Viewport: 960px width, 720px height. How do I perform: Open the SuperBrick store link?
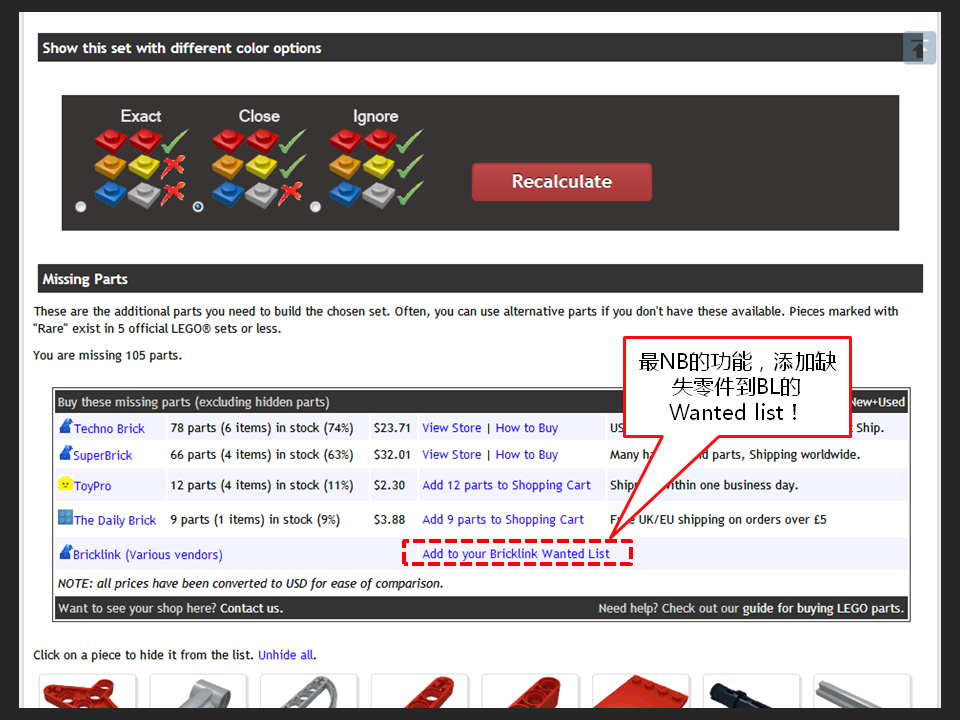click(102, 456)
